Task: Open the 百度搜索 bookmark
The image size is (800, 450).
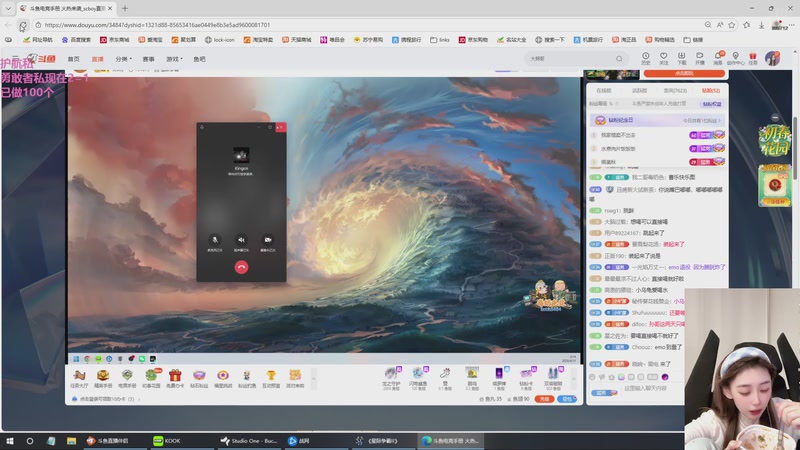Action: point(76,40)
